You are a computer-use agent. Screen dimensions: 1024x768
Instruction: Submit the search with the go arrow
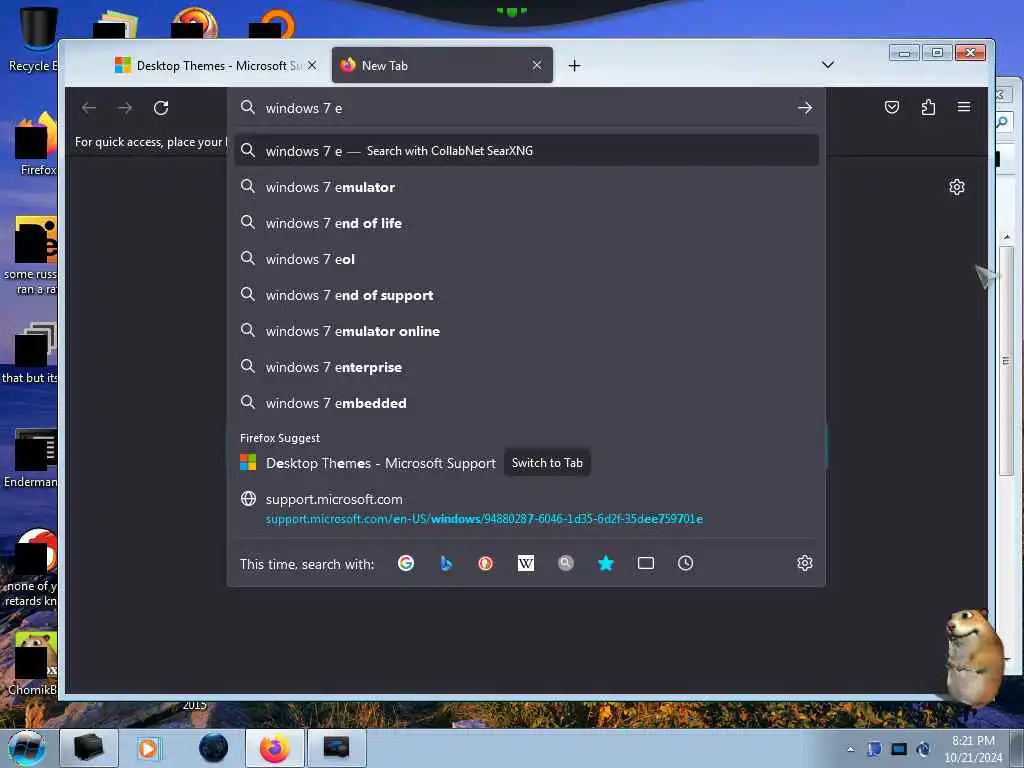(x=805, y=108)
